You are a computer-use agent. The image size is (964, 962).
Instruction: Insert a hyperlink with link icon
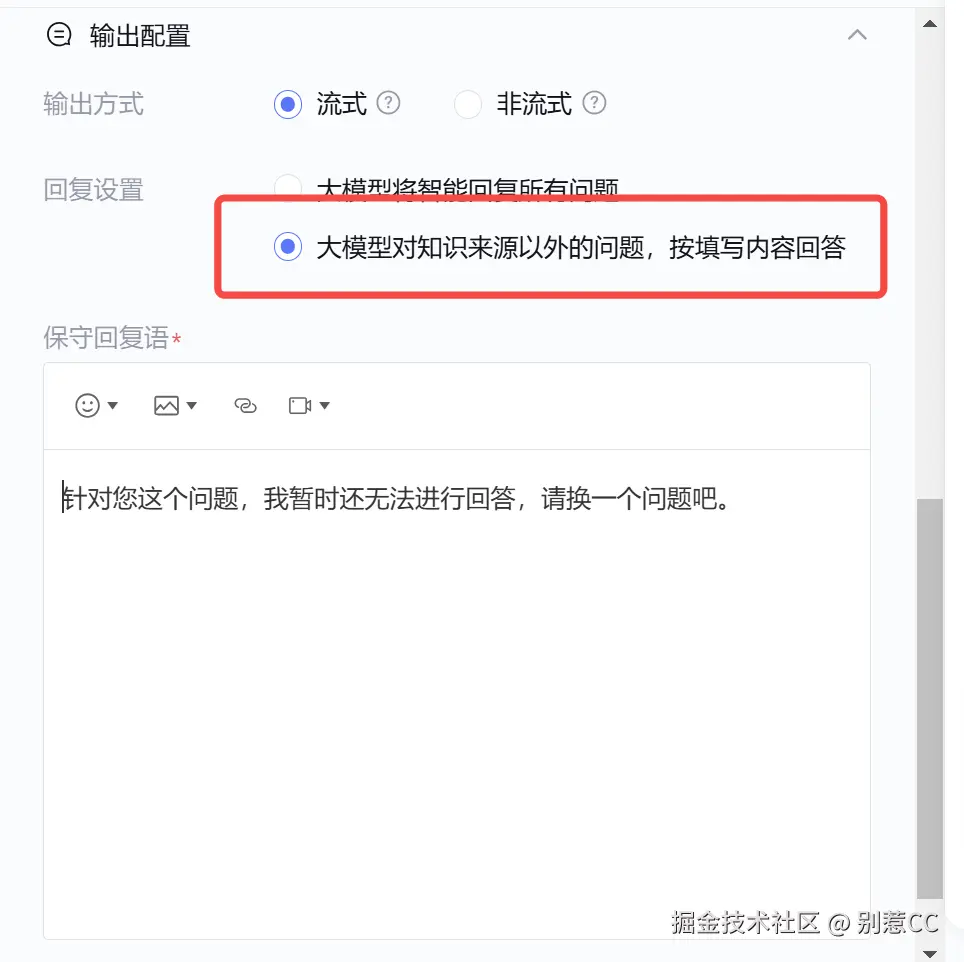click(x=245, y=406)
